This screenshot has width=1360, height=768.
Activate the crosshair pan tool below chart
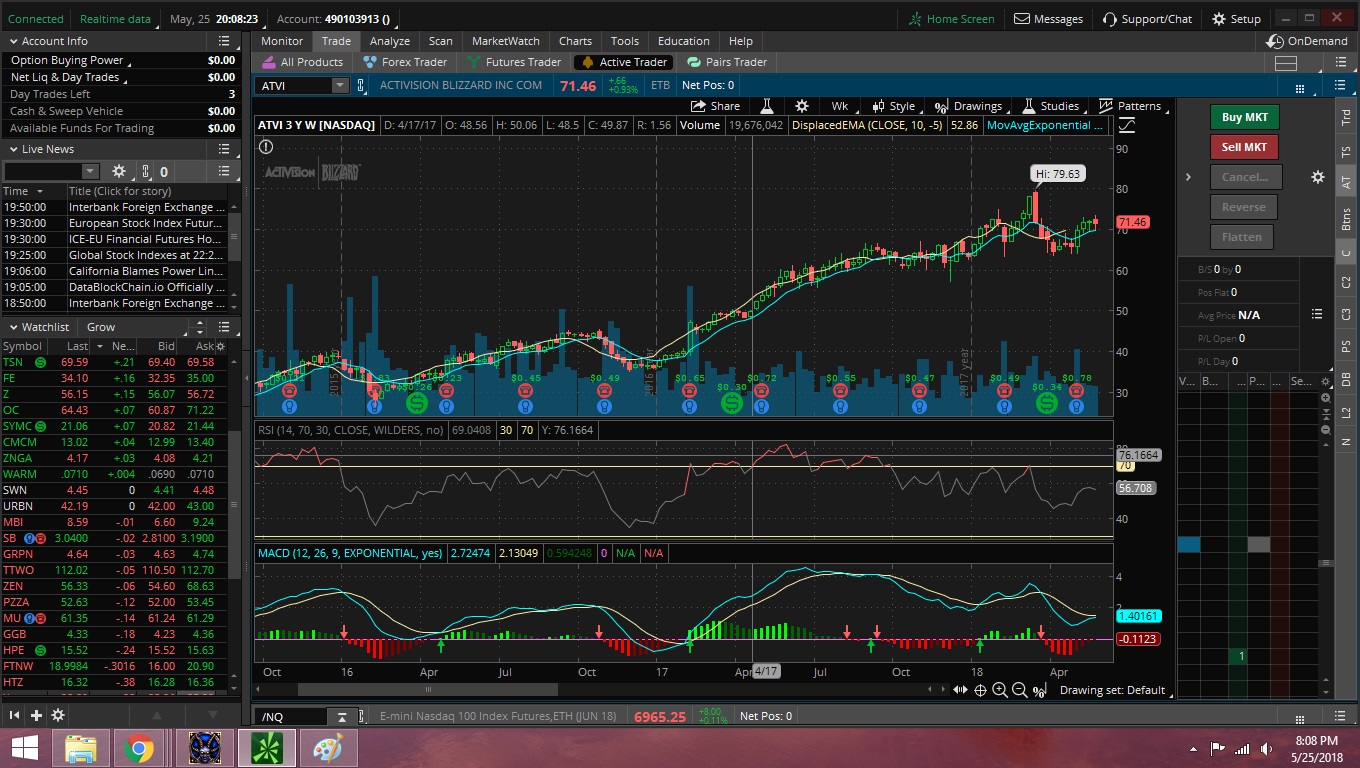coord(980,690)
